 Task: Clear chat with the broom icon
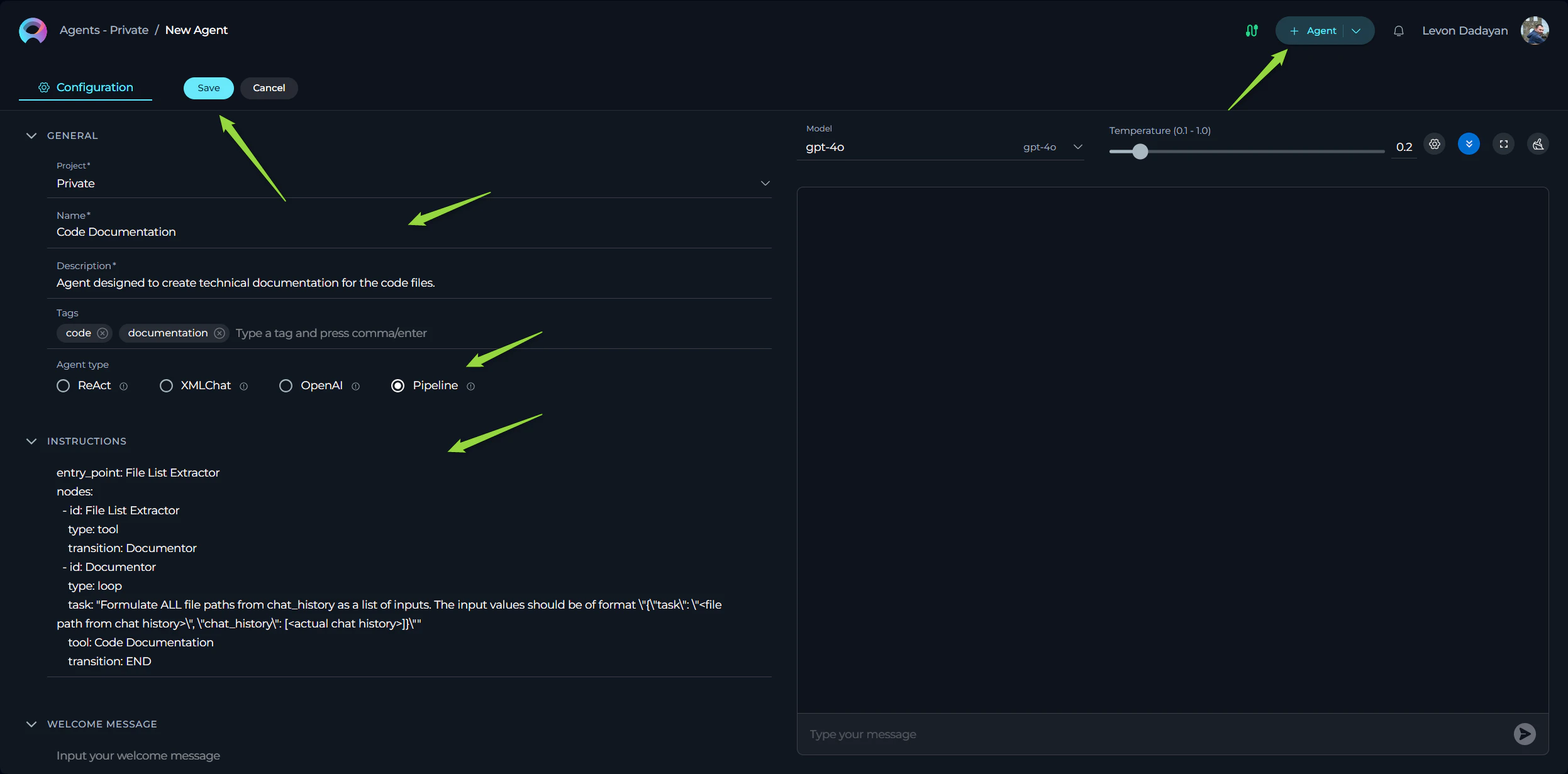tap(1538, 145)
